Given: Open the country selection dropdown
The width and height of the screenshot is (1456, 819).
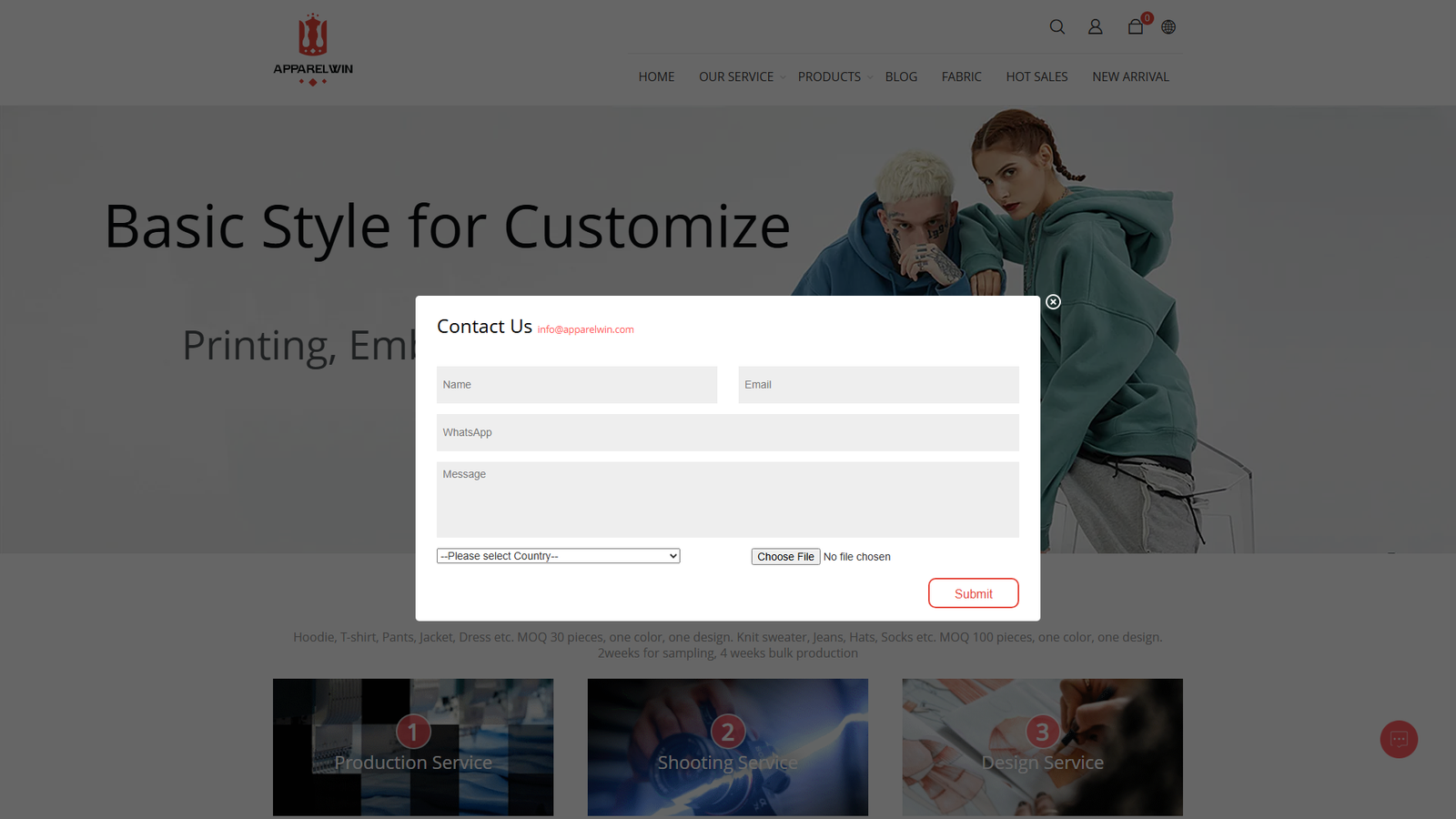Looking at the screenshot, I should pos(558,555).
